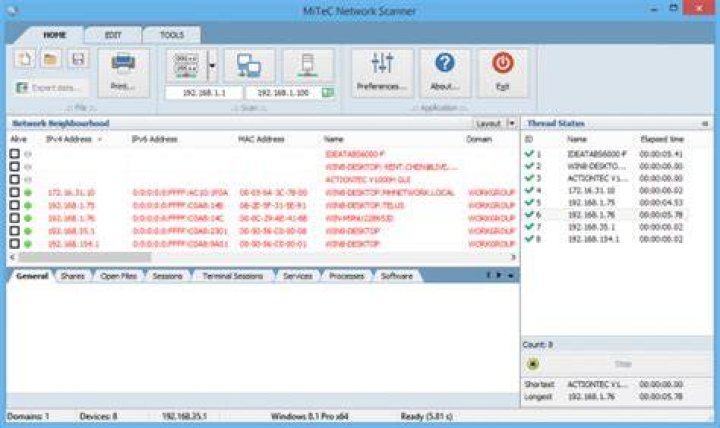This screenshot has width=720, height=428.
Task: Click the Elapsed time column header
Action: tap(662, 139)
